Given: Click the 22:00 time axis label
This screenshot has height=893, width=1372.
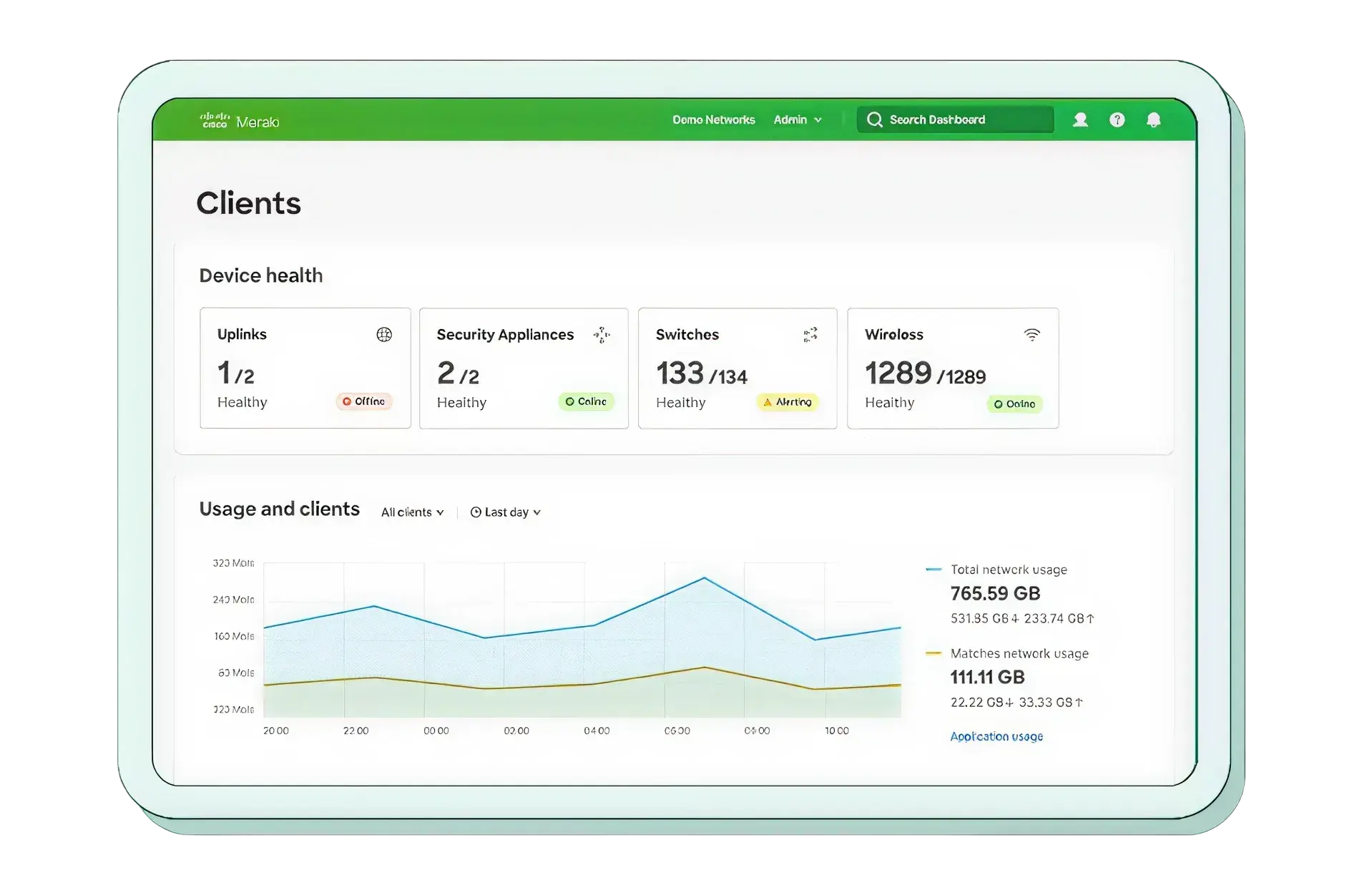Looking at the screenshot, I should pos(356,731).
